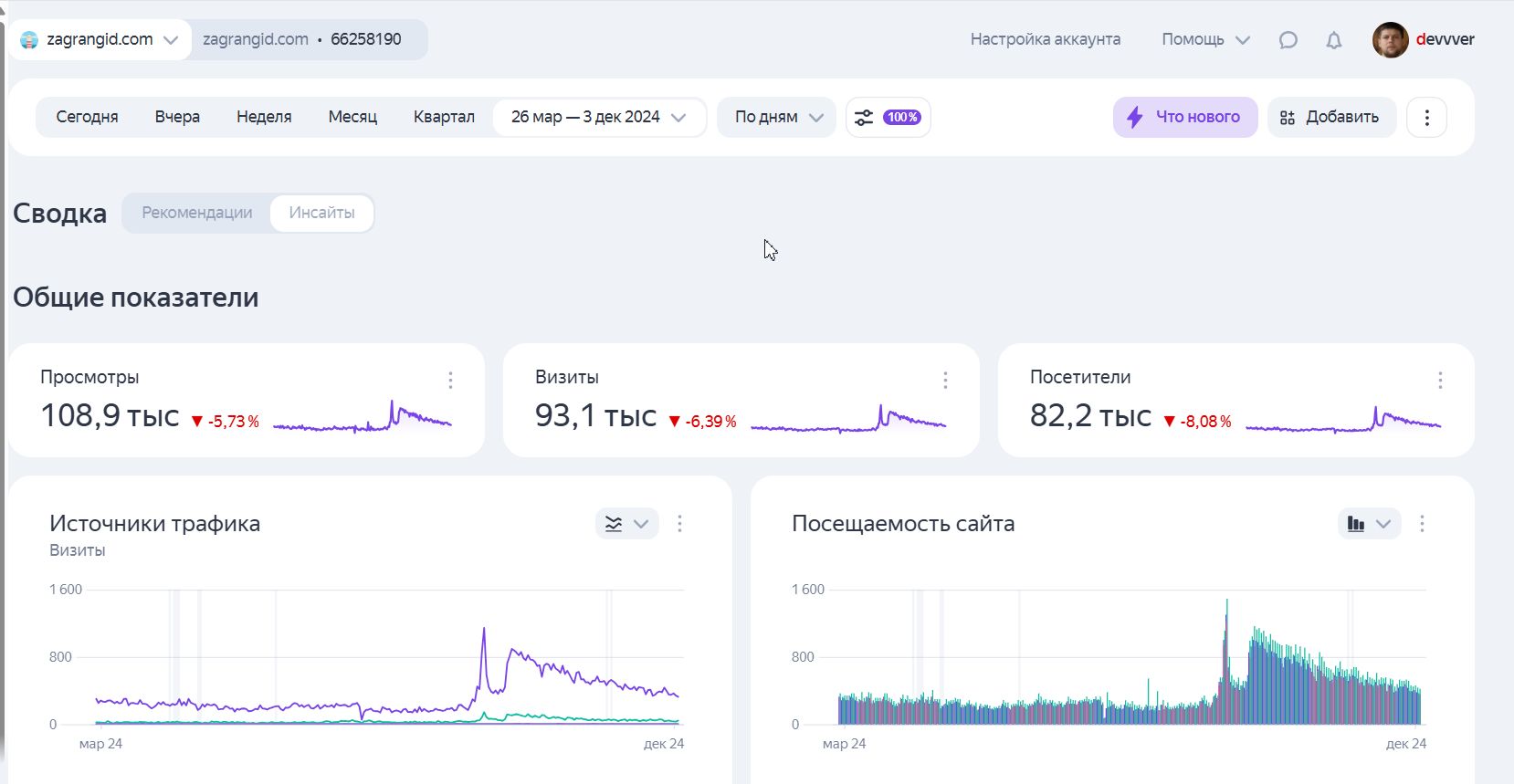Expand the zagrangid.com site selector

[x=100, y=40]
